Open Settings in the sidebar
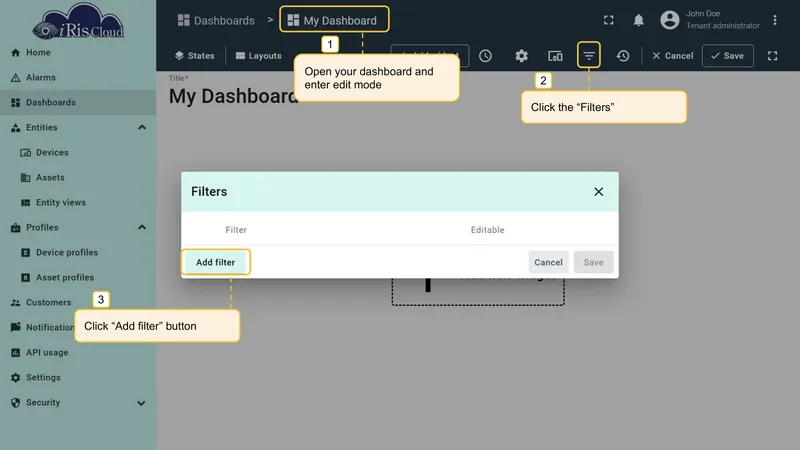The width and height of the screenshot is (800, 450). (78, 378)
